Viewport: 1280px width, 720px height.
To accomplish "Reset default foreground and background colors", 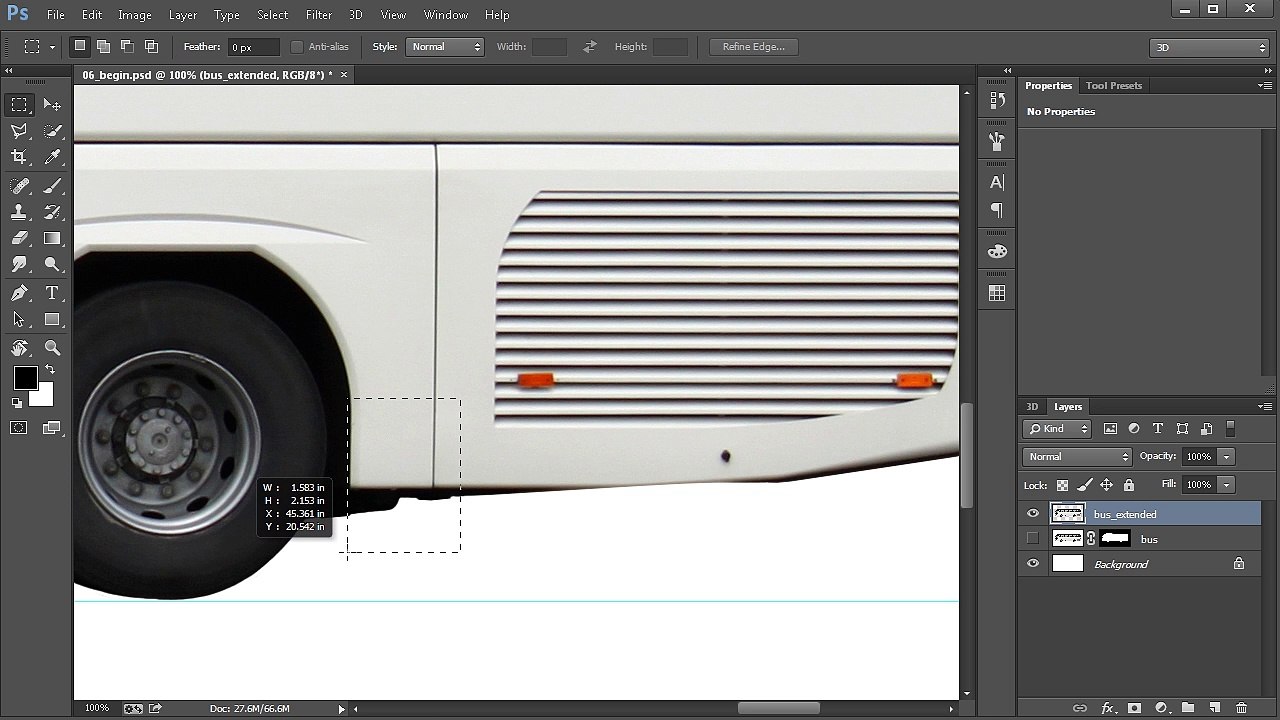I will coord(17,403).
